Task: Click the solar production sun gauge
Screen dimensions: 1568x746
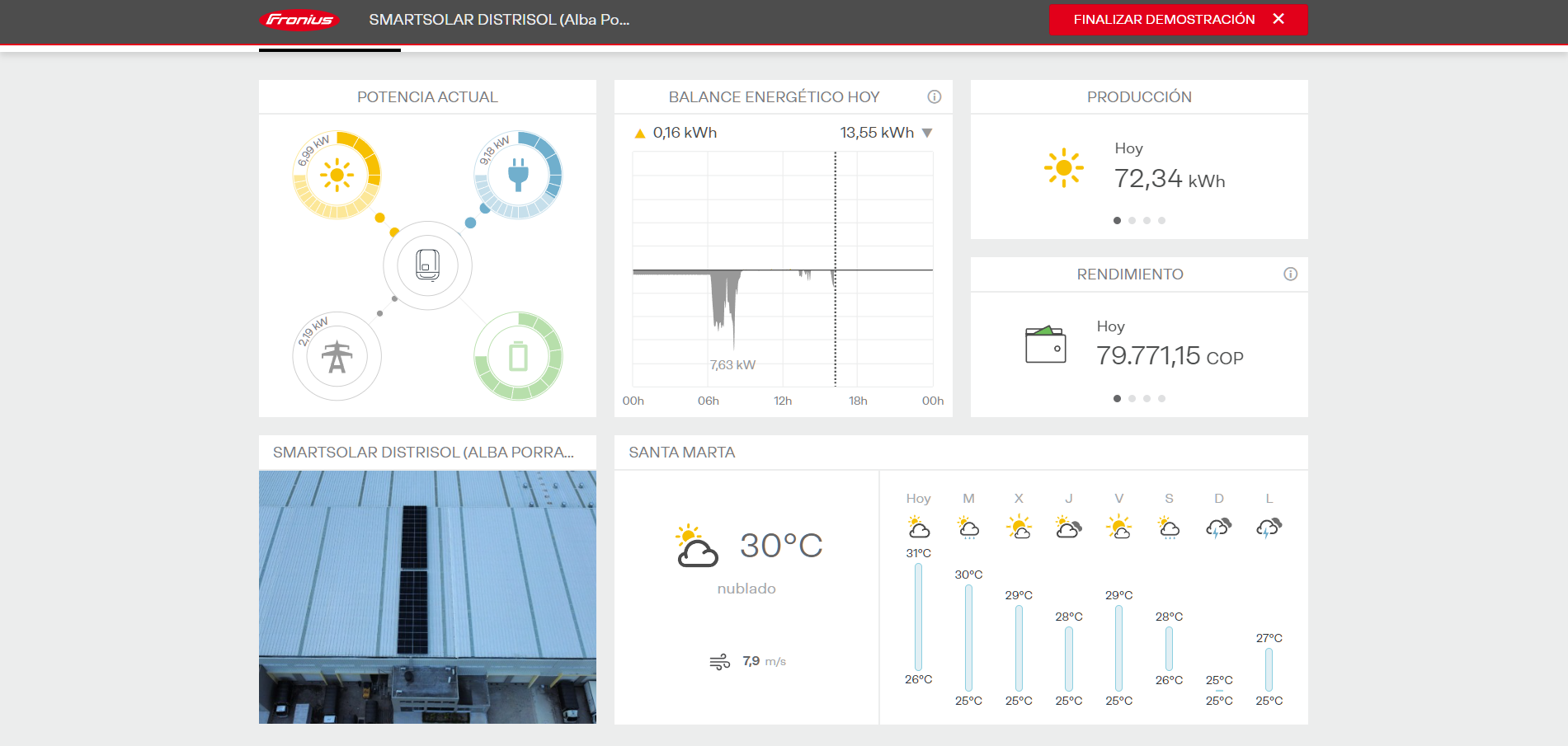Action: (x=337, y=175)
